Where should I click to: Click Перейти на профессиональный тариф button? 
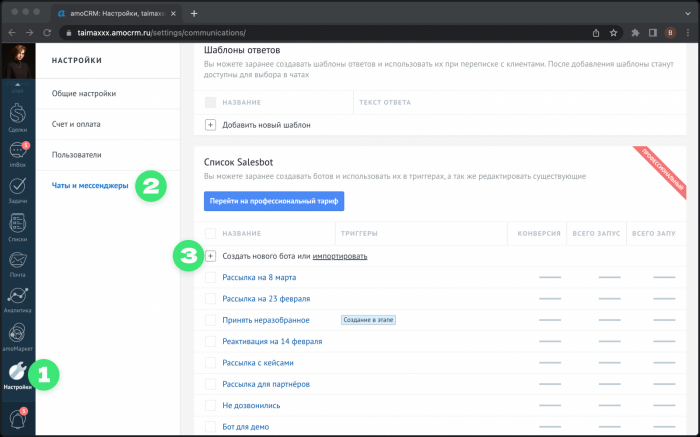pyautogui.click(x=274, y=202)
